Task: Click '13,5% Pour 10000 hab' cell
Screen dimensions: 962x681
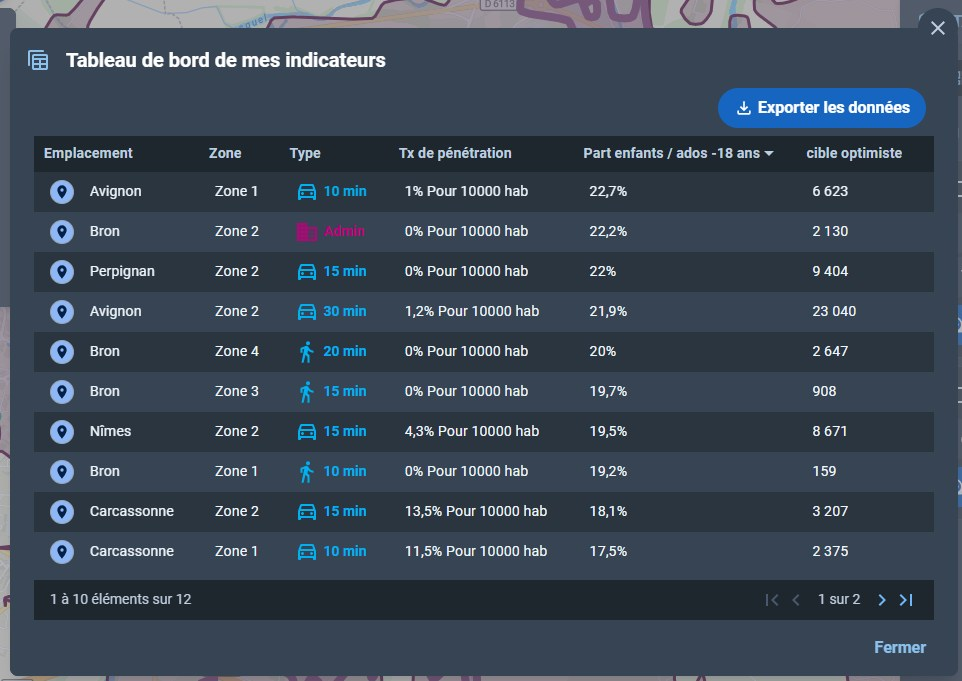Action: (x=475, y=511)
